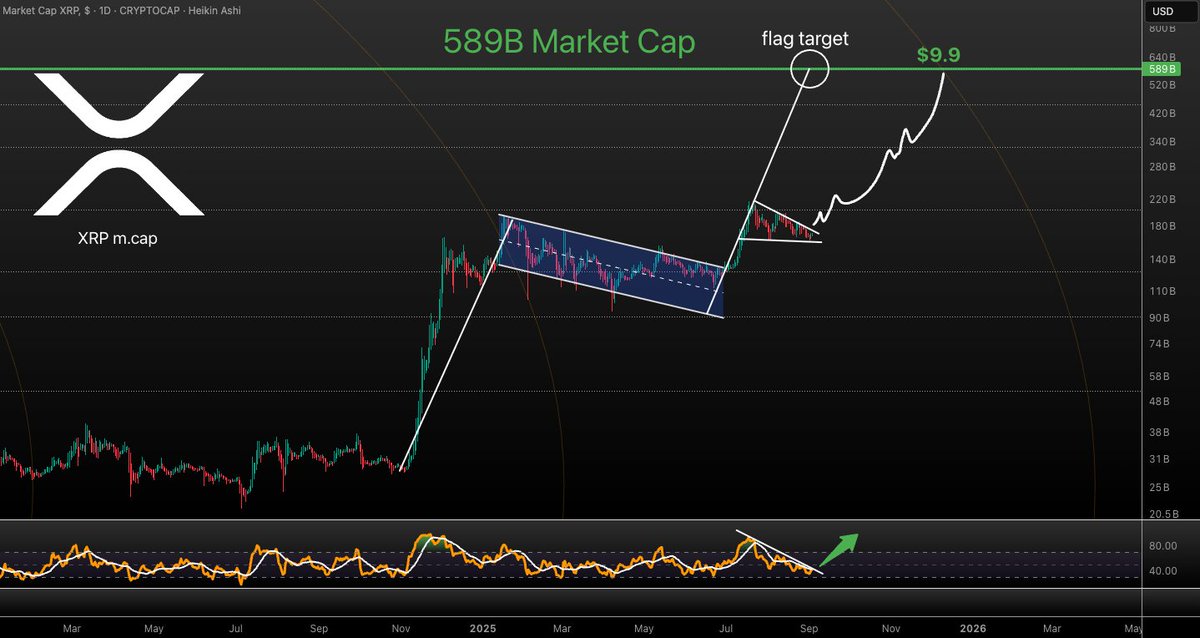
Task: Click the 25 B price axis label
Action: [1159, 487]
